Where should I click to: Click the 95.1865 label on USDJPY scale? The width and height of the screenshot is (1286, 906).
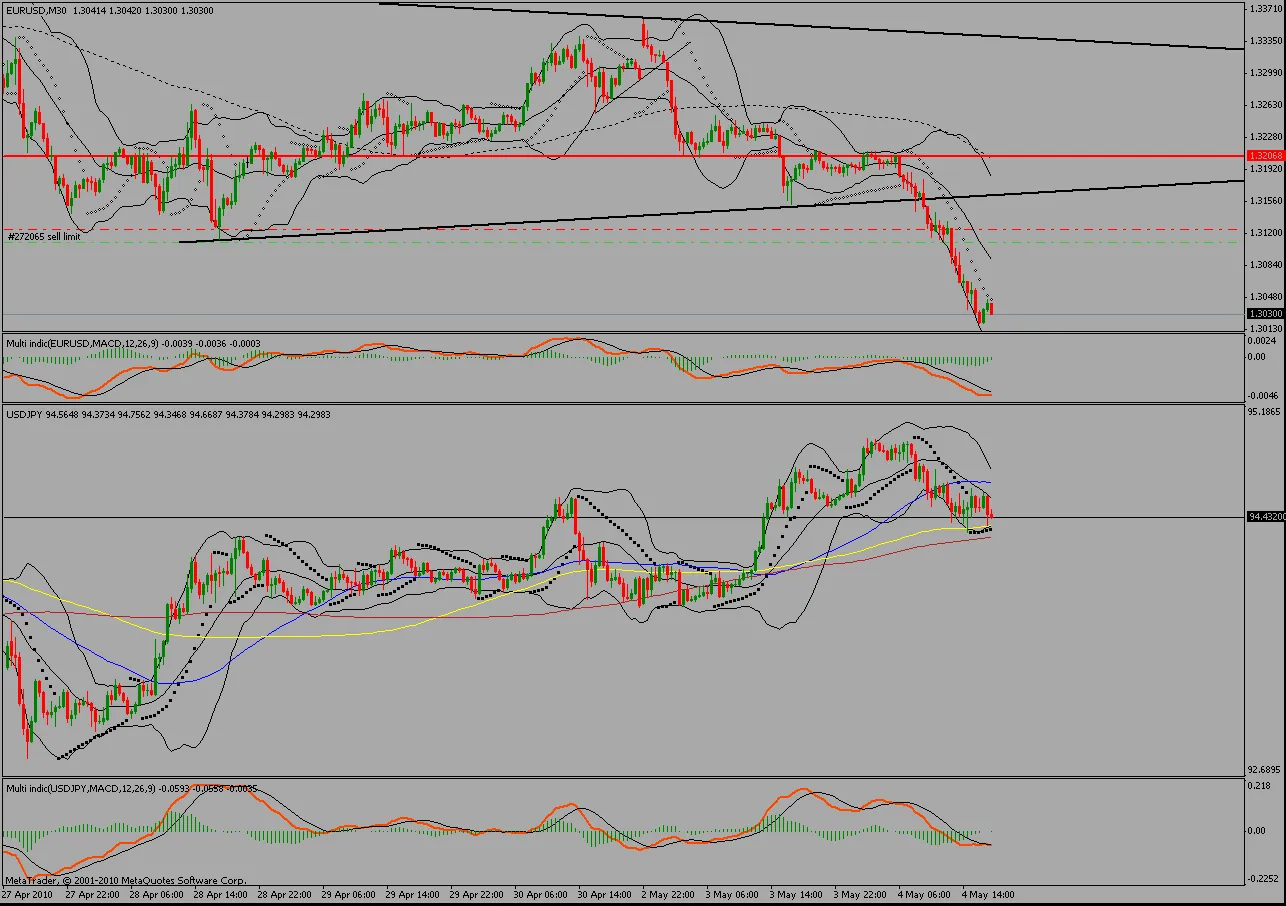click(x=1265, y=411)
